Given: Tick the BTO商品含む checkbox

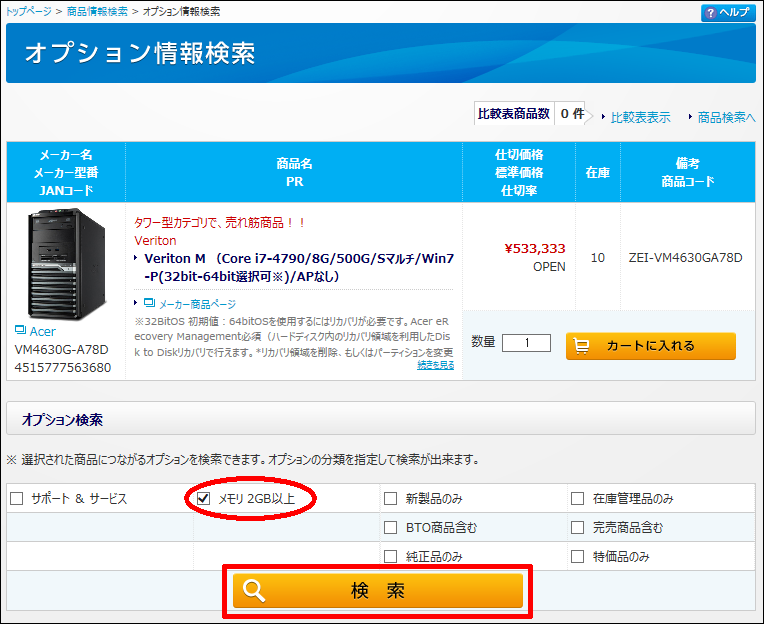Looking at the screenshot, I should click(x=391, y=527).
